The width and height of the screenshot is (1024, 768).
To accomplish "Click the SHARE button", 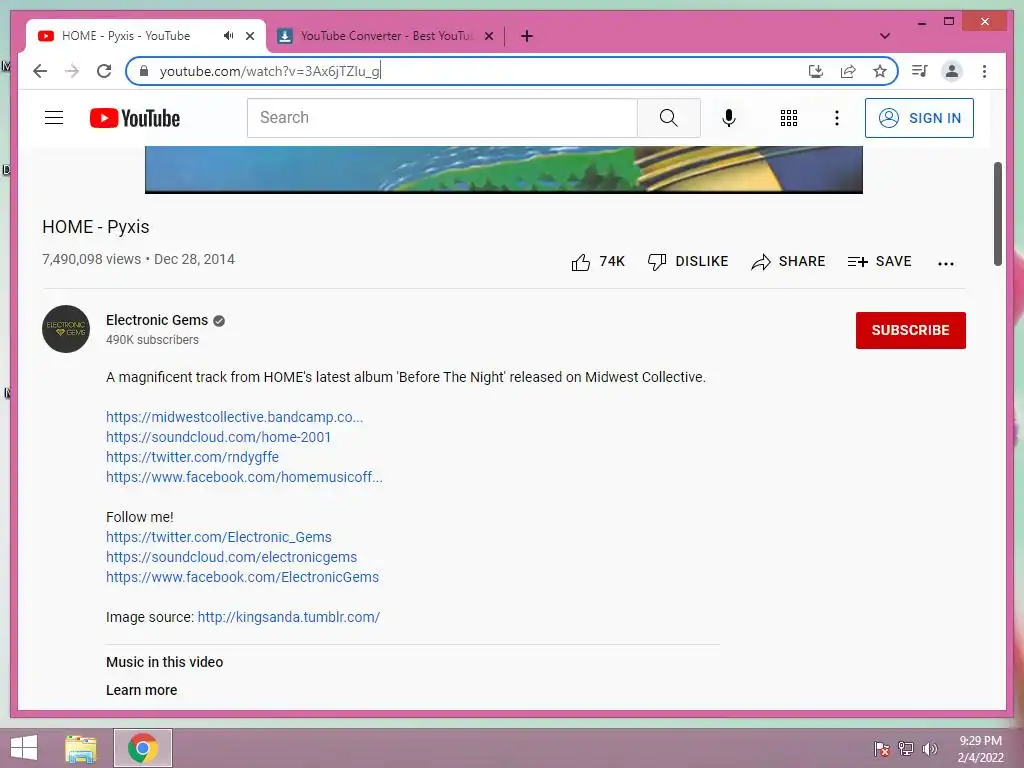I will (x=788, y=261).
